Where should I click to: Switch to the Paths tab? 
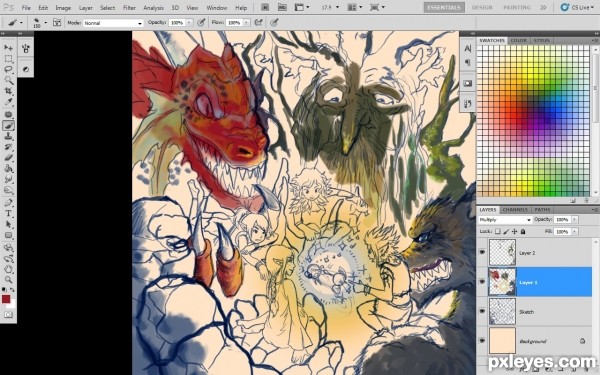tap(542, 210)
